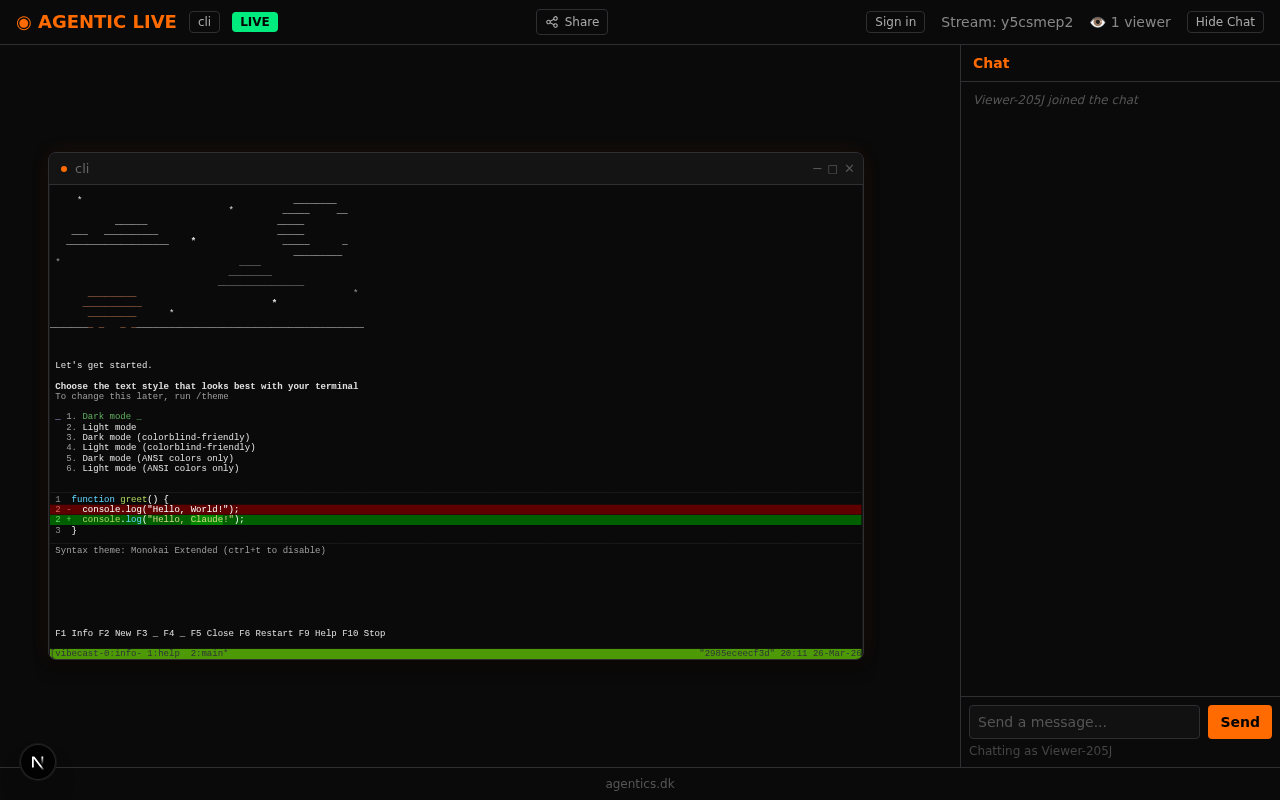
Task: Minimize the cli terminal window
Action: point(817,169)
